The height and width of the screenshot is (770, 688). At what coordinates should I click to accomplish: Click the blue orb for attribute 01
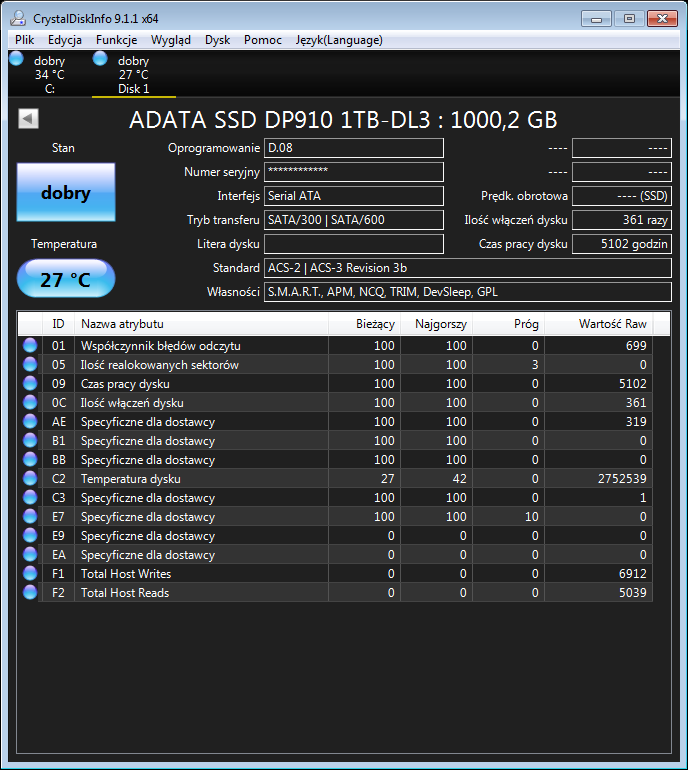pyautogui.click(x=30, y=346)
